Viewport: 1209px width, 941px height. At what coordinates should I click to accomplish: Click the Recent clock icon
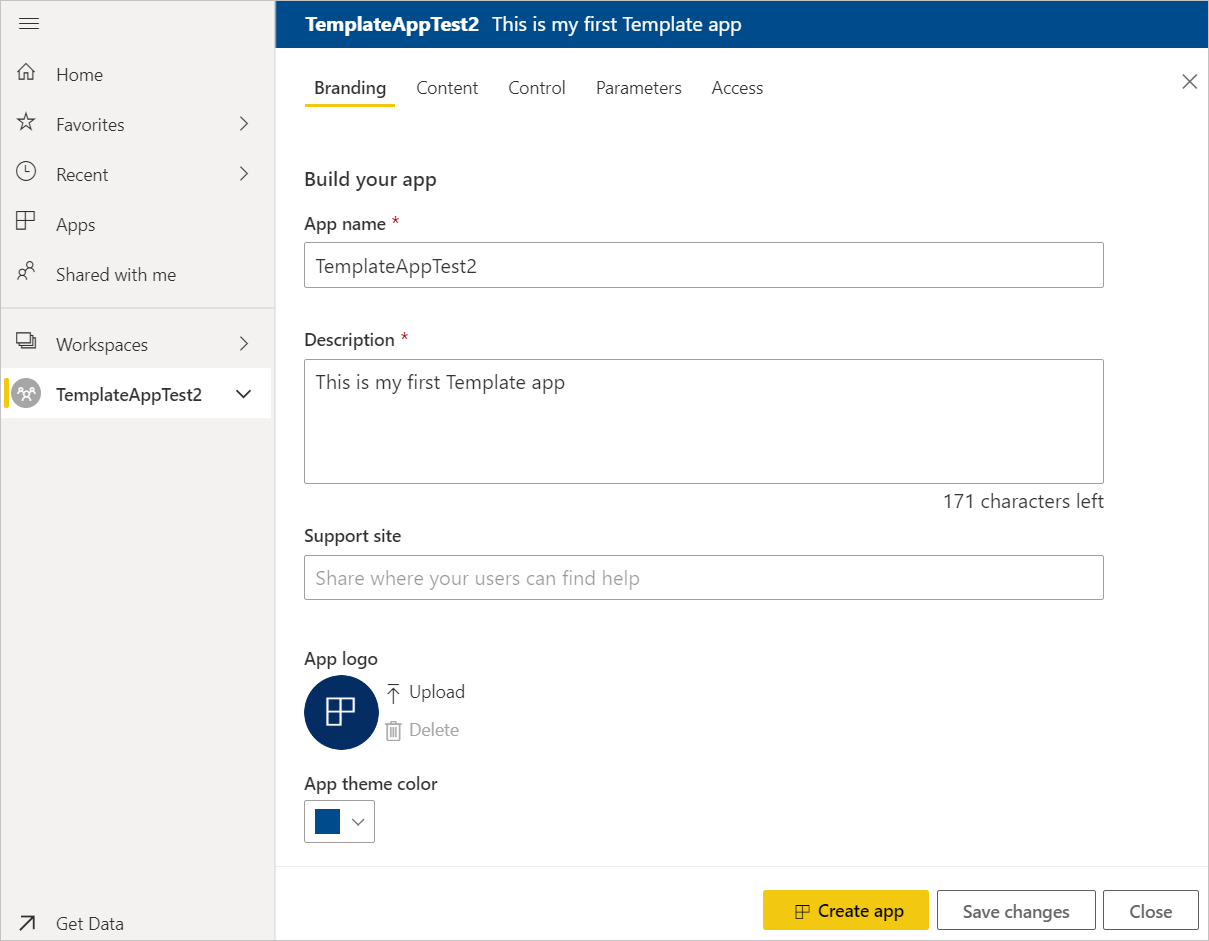[27, 173]
